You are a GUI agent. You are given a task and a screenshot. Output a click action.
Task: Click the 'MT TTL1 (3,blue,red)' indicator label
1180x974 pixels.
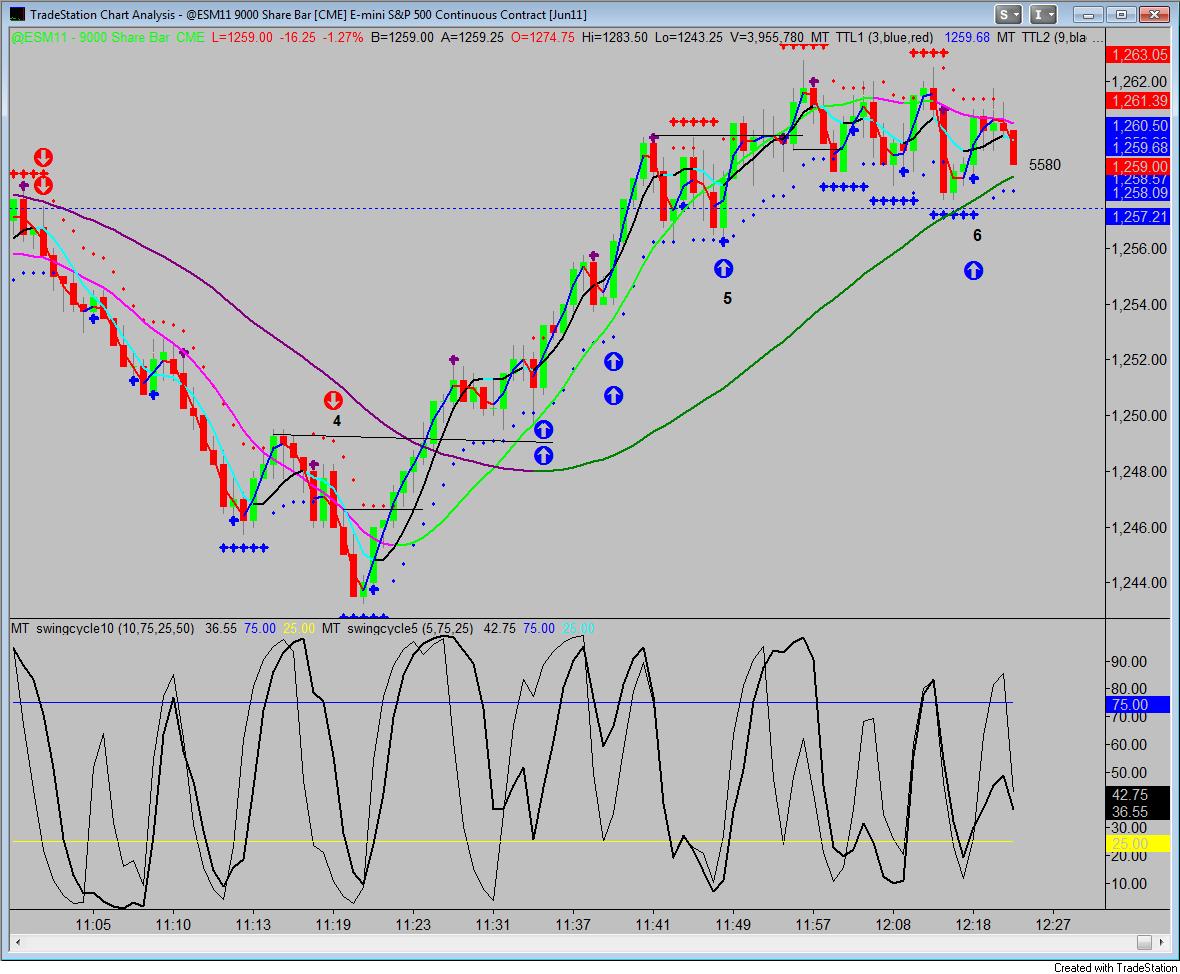871,38
